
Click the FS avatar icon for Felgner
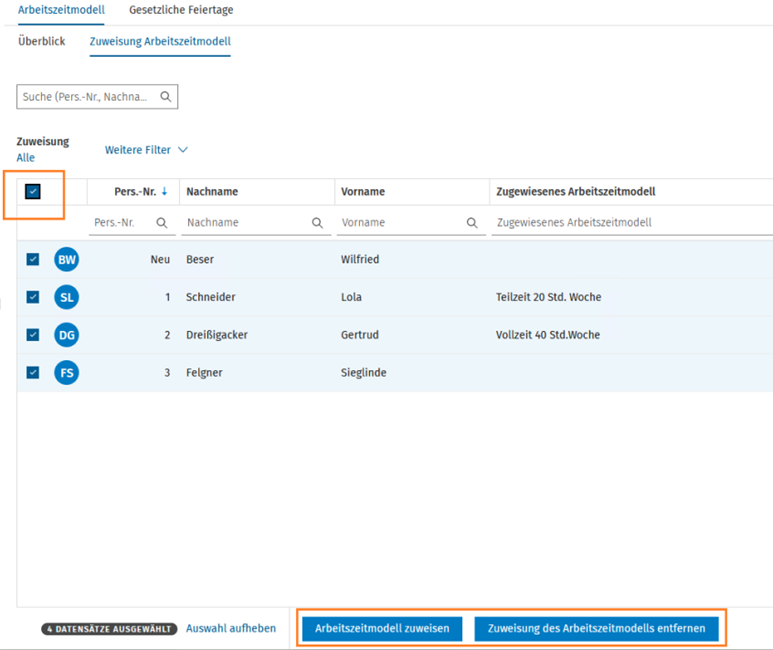(x=67, y=373)
